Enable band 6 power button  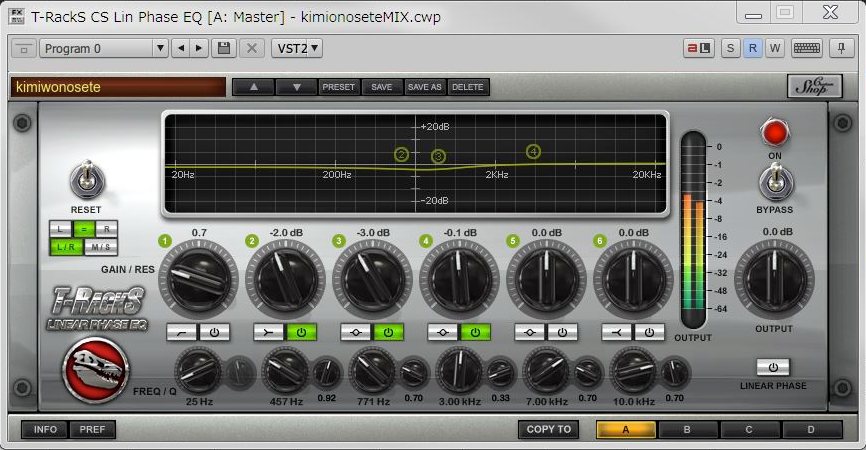coord(649,332)
